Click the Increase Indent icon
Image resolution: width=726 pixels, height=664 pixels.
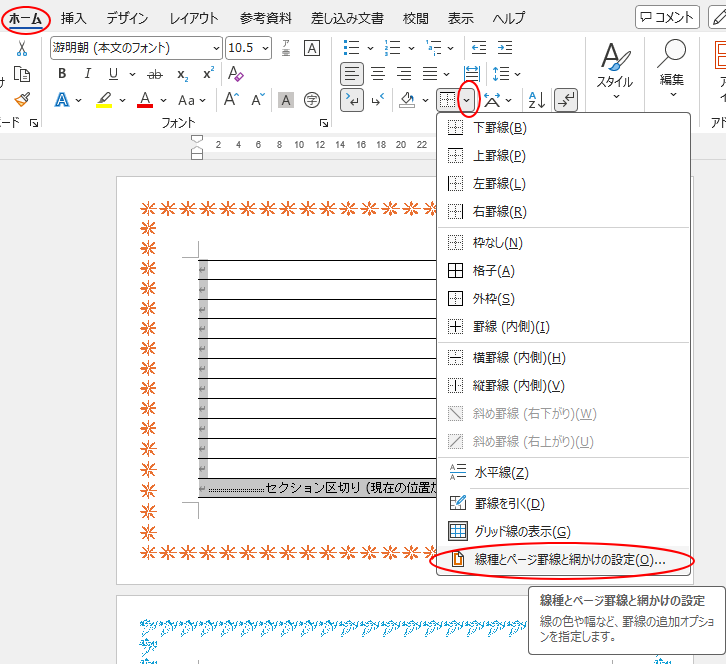(x=505, y=48)
